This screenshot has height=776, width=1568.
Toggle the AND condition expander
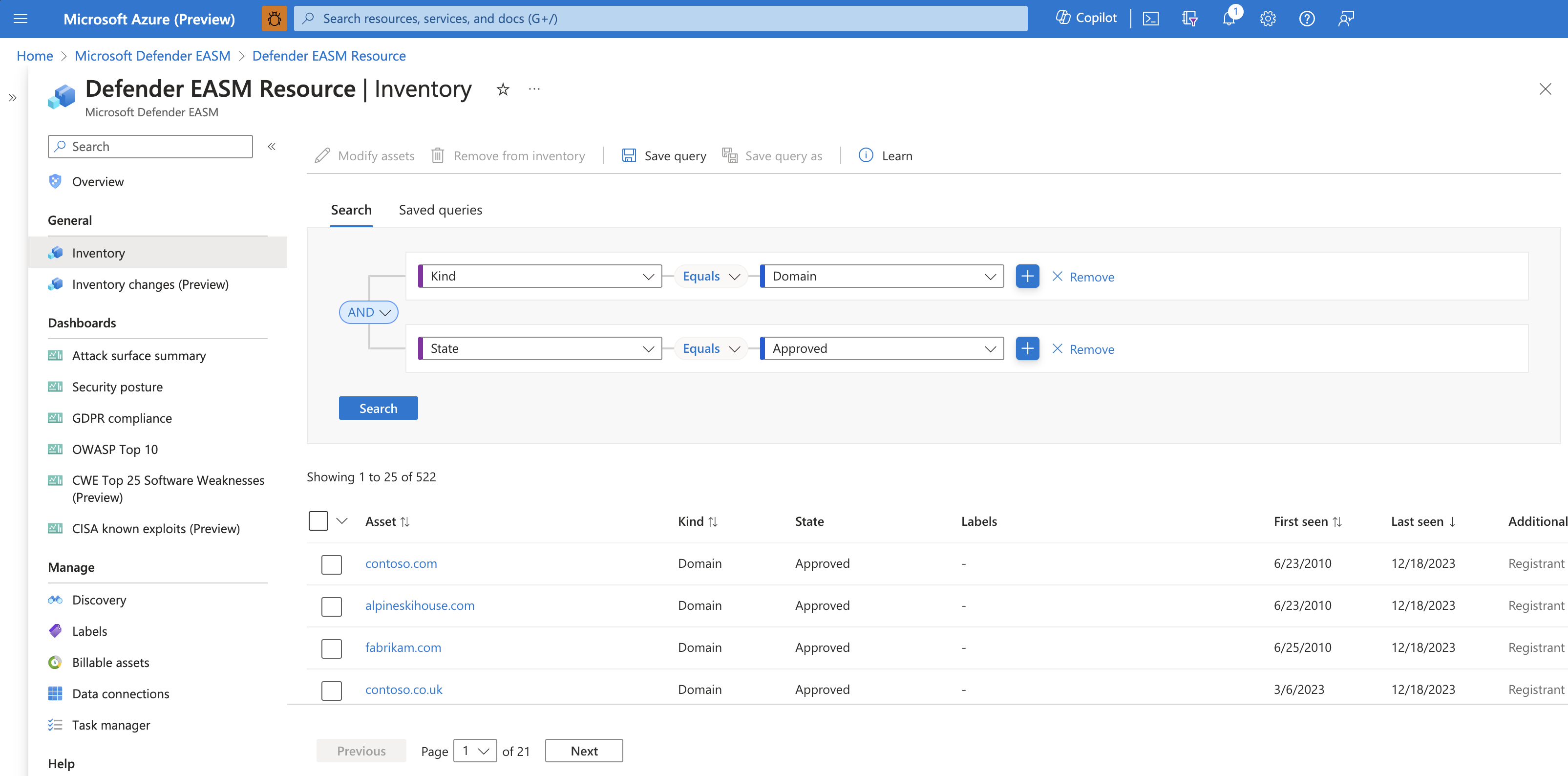[369, 312]
